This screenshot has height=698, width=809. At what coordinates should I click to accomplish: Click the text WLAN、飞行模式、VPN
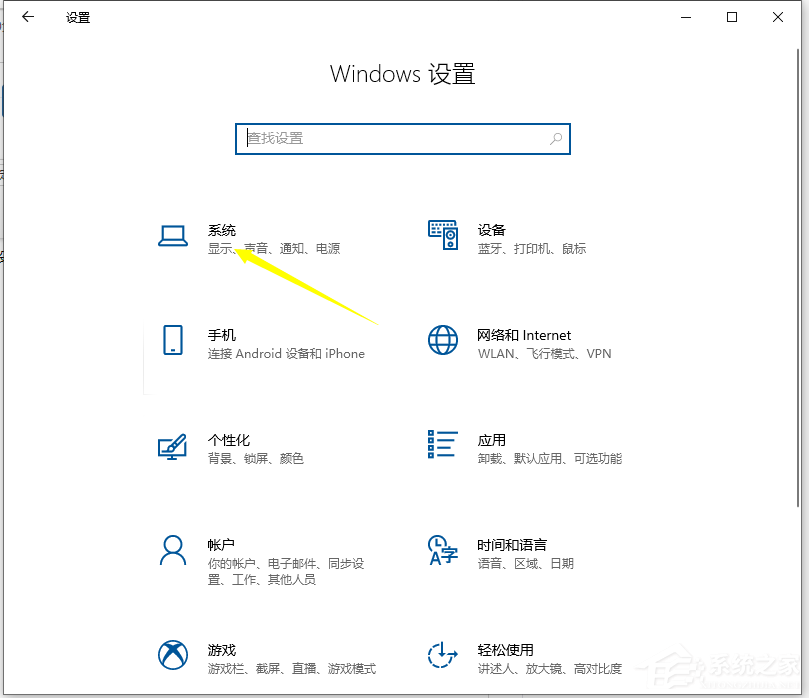[544, 354]
